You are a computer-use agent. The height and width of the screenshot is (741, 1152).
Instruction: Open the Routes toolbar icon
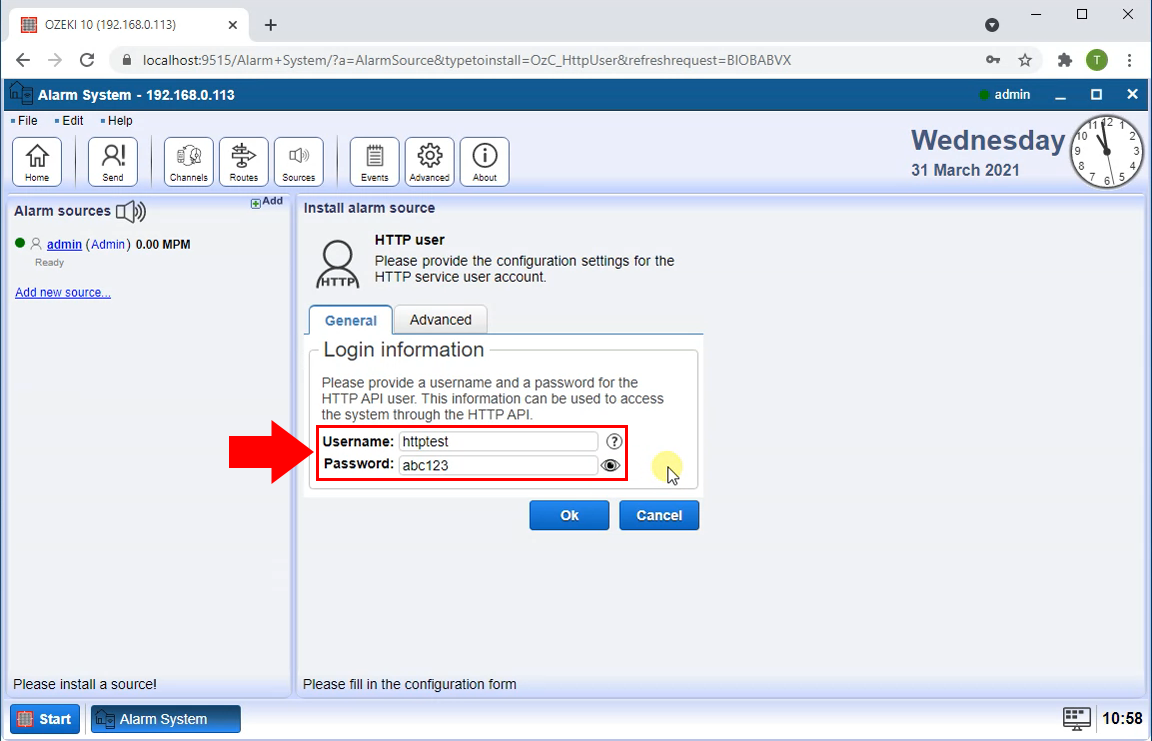click(x=244, y=162)
